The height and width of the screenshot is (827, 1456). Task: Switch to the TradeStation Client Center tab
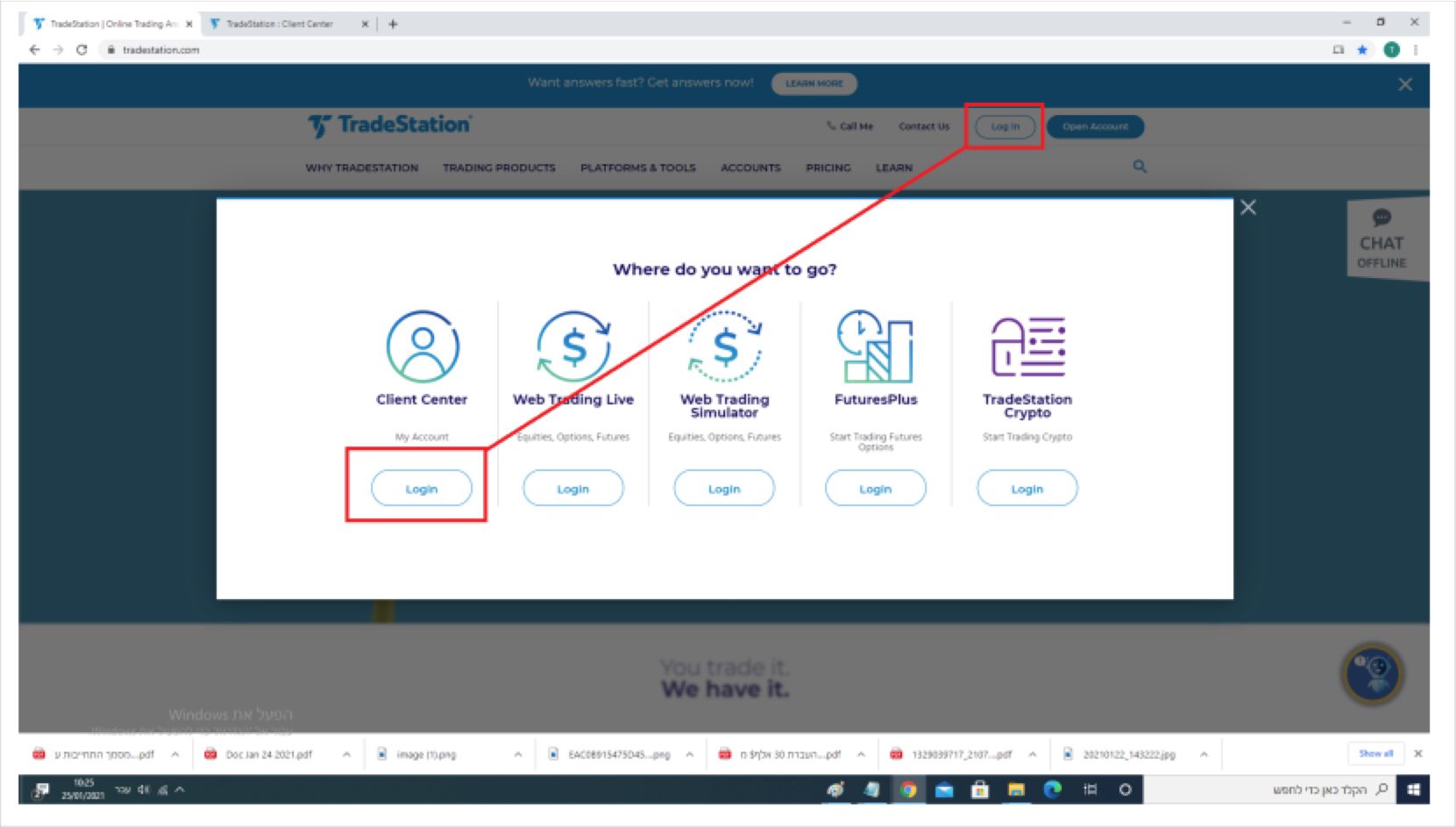point(281,25)
